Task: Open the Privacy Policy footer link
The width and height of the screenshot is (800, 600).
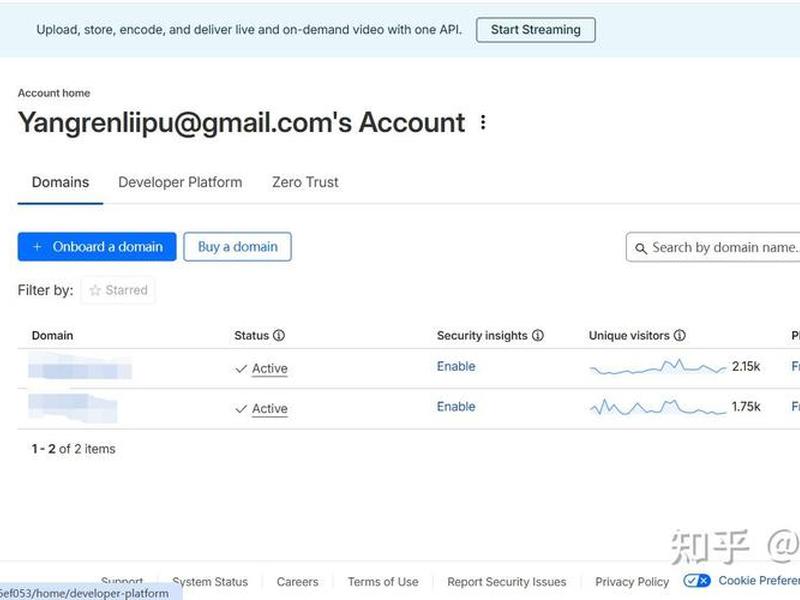Action: point(632,582)
